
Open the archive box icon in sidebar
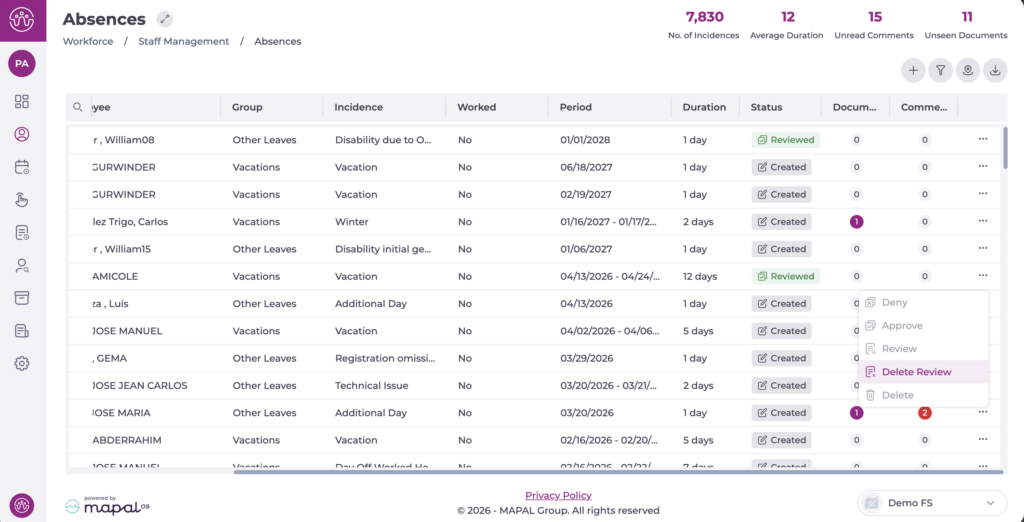pos(22,298)
